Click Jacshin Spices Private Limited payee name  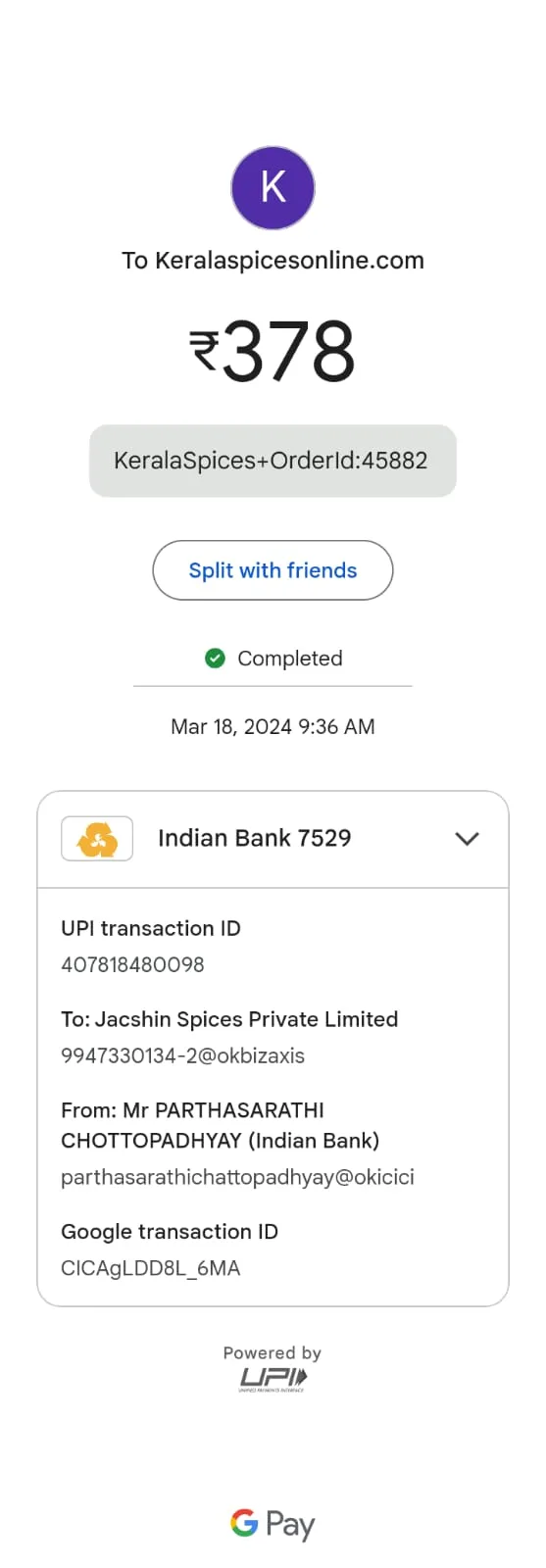(x=246, y=1019)
